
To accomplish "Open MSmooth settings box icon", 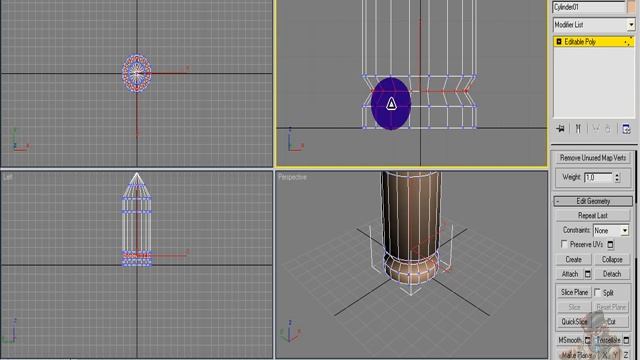I will click(x=587, y=340).
